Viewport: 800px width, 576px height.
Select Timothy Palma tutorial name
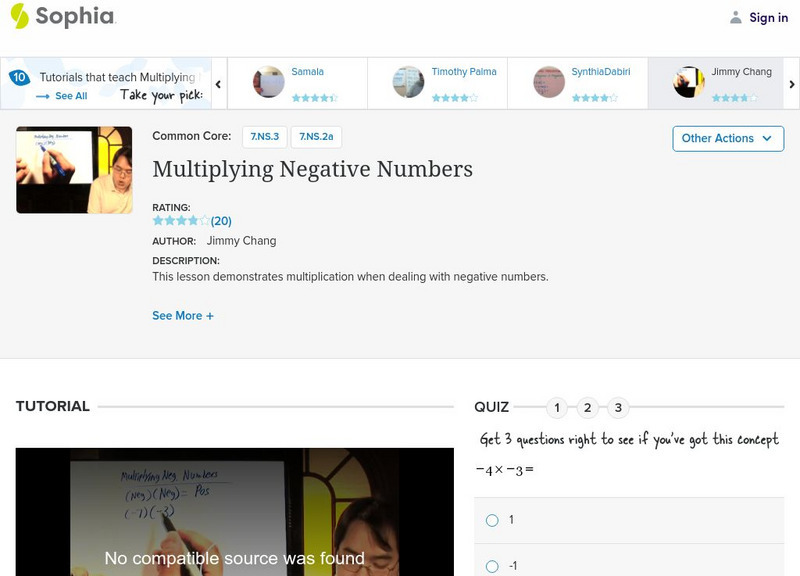[464, 72]
